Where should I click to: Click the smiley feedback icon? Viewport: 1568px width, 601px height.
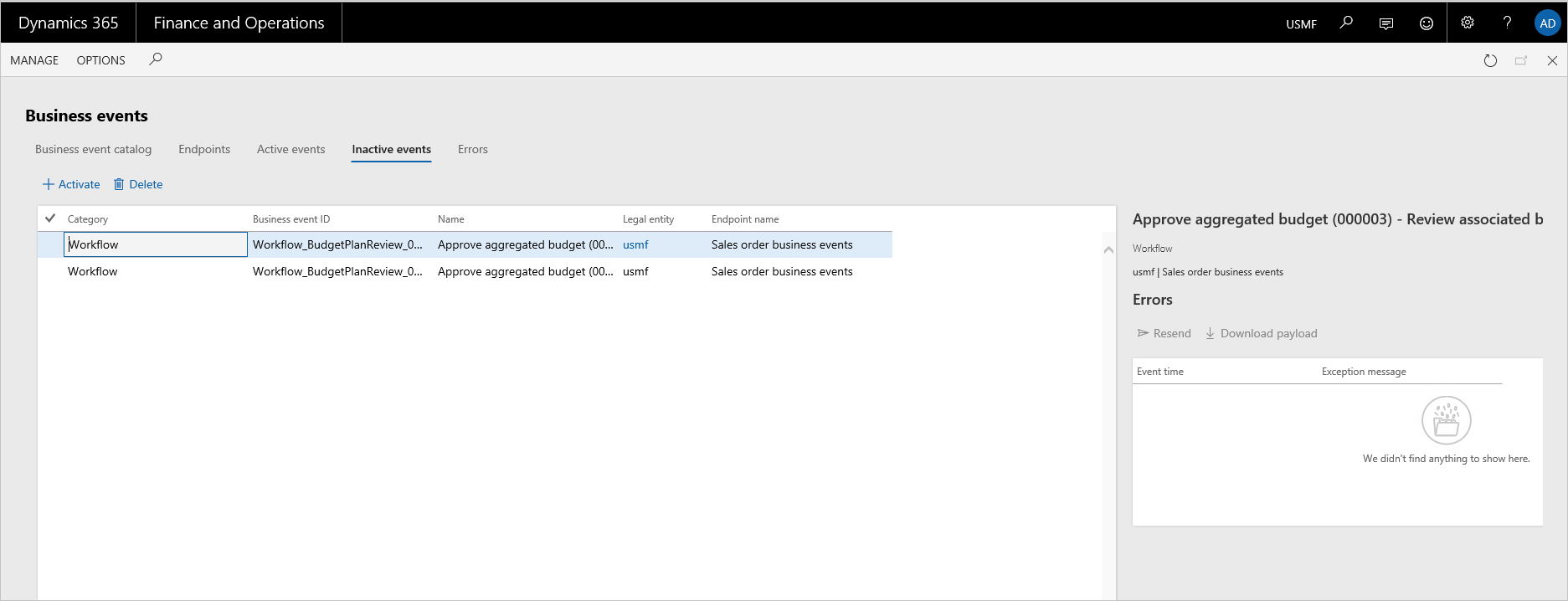pyautogui.click(x=1427, y=23)
